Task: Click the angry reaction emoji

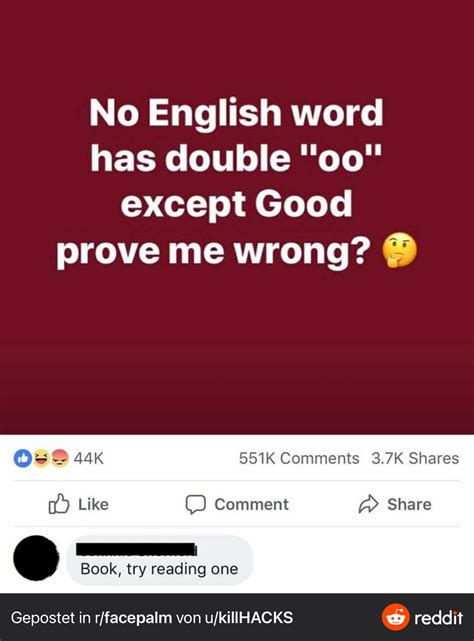Action: (x=60, y=458)
